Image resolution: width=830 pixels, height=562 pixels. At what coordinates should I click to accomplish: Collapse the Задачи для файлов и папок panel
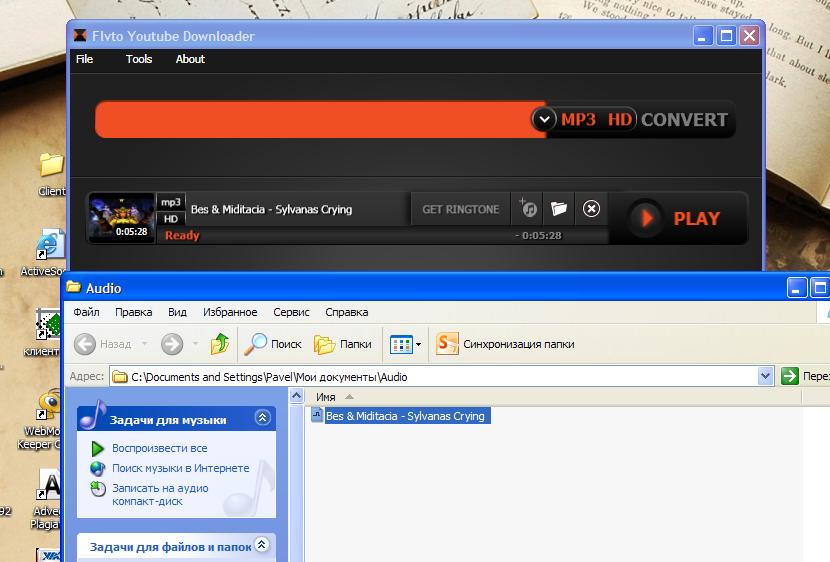262,545
